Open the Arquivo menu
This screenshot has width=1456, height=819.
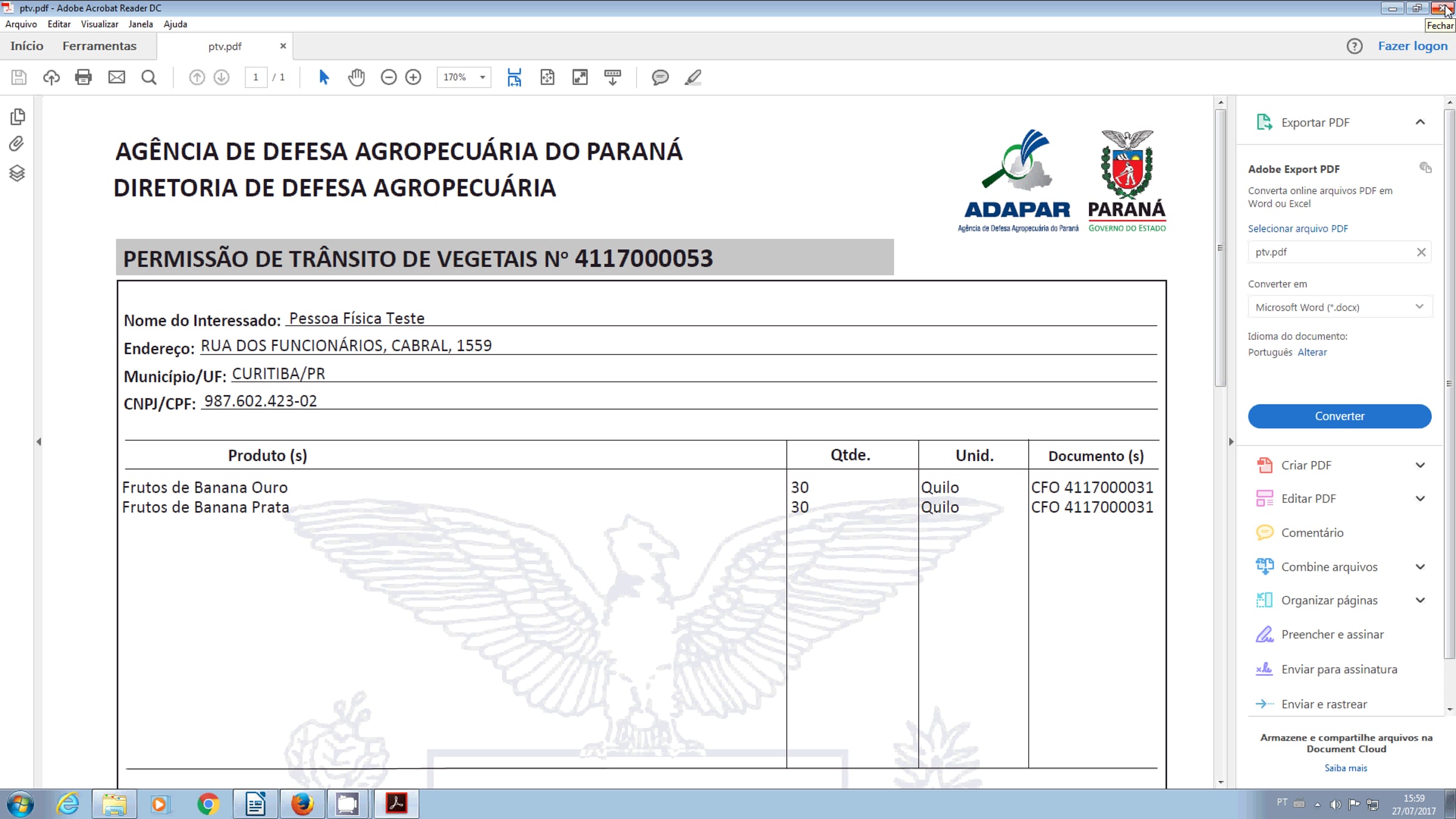(21, 24)
